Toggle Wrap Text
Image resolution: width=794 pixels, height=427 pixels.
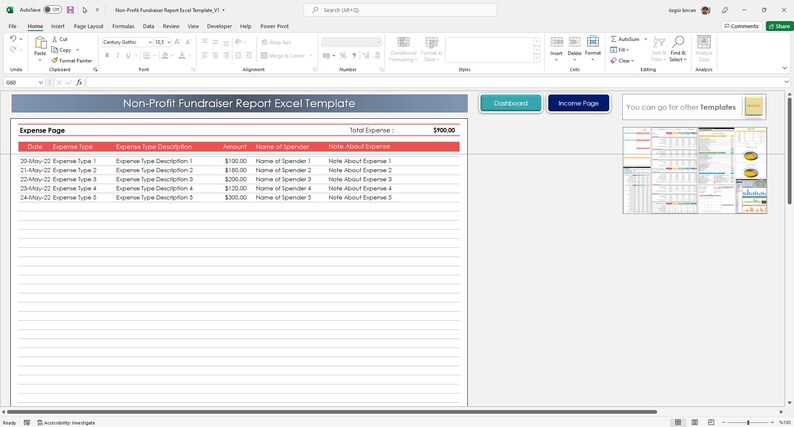276,43
